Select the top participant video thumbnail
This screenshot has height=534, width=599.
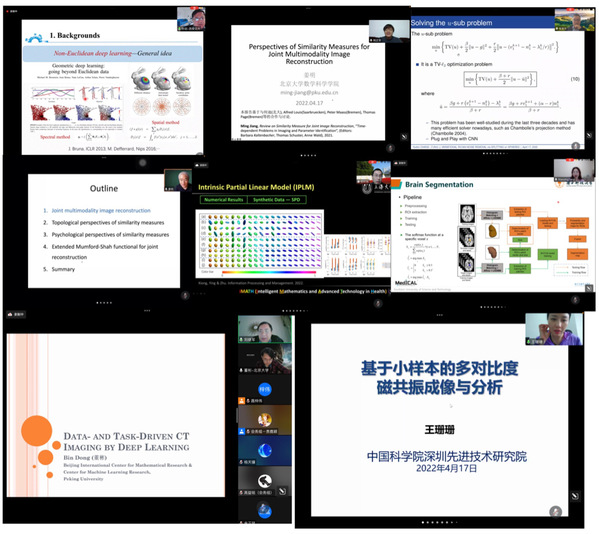point(264,329)
